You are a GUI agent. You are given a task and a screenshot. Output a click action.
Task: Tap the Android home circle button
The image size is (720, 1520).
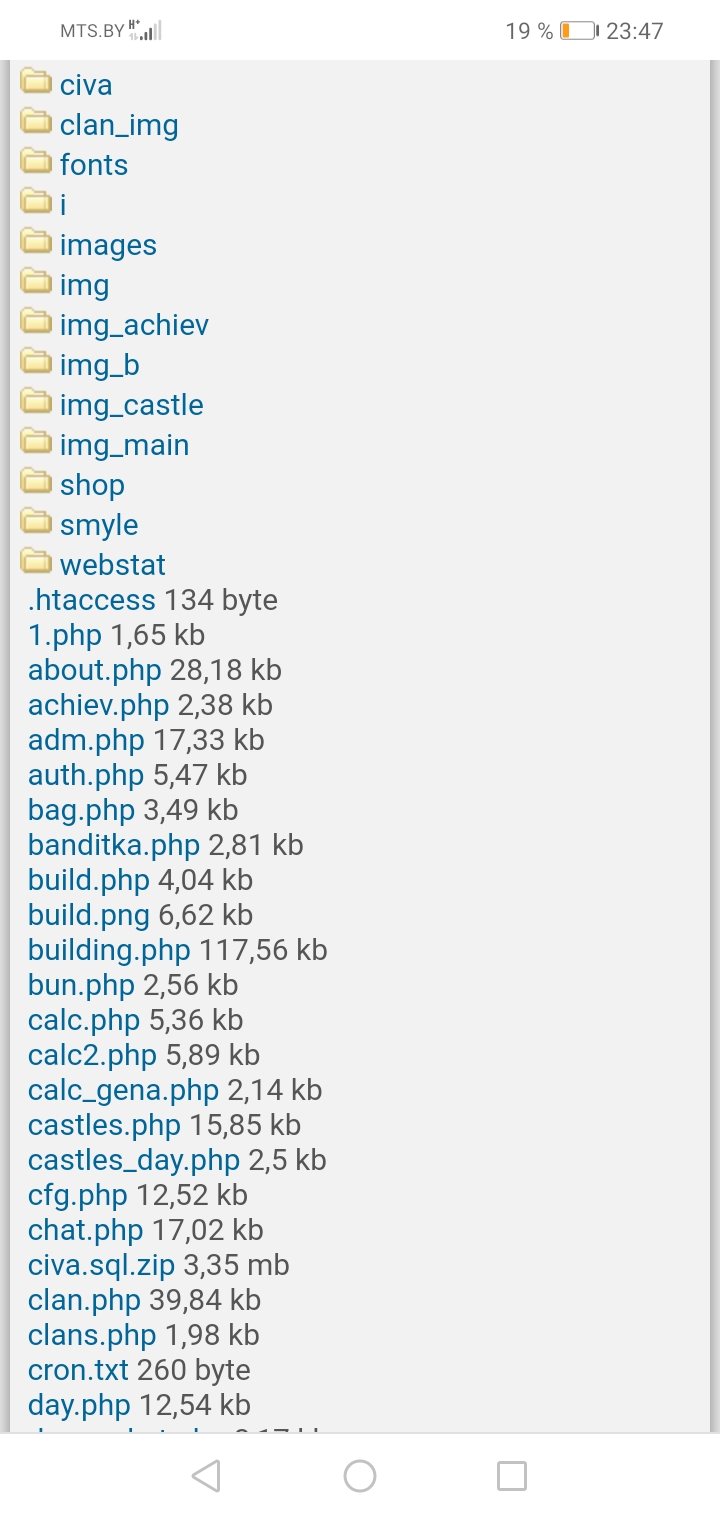click(x=360, y=1476)
